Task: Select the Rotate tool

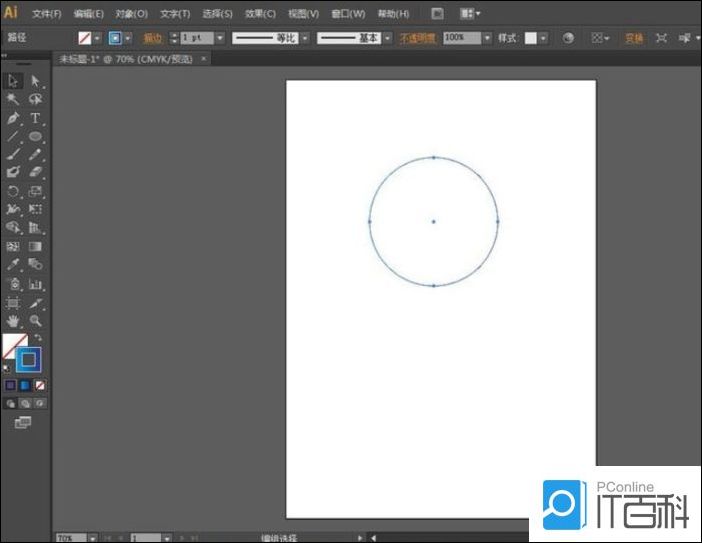Action: 14,191
